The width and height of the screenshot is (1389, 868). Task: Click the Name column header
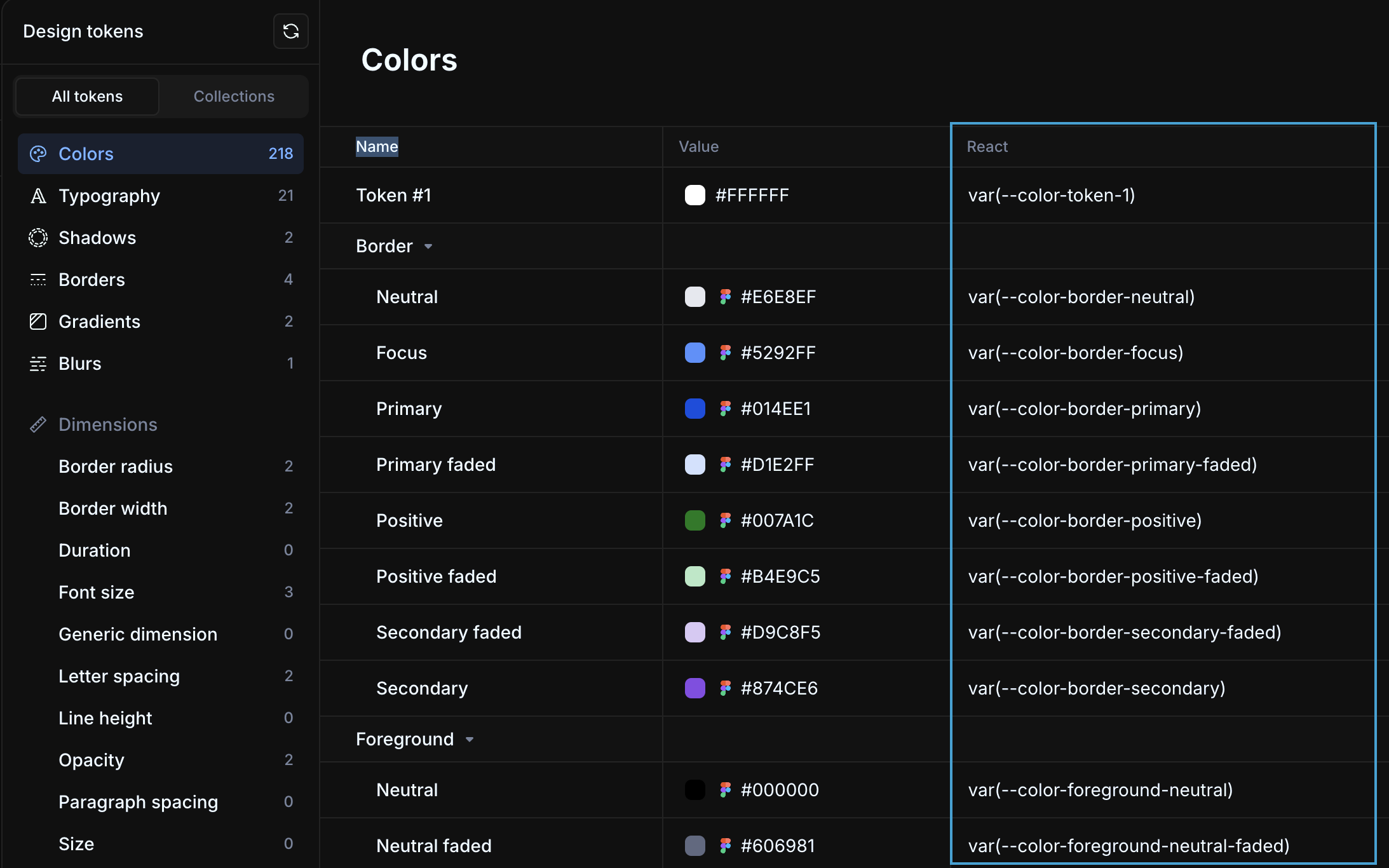(x=377, y=147)
